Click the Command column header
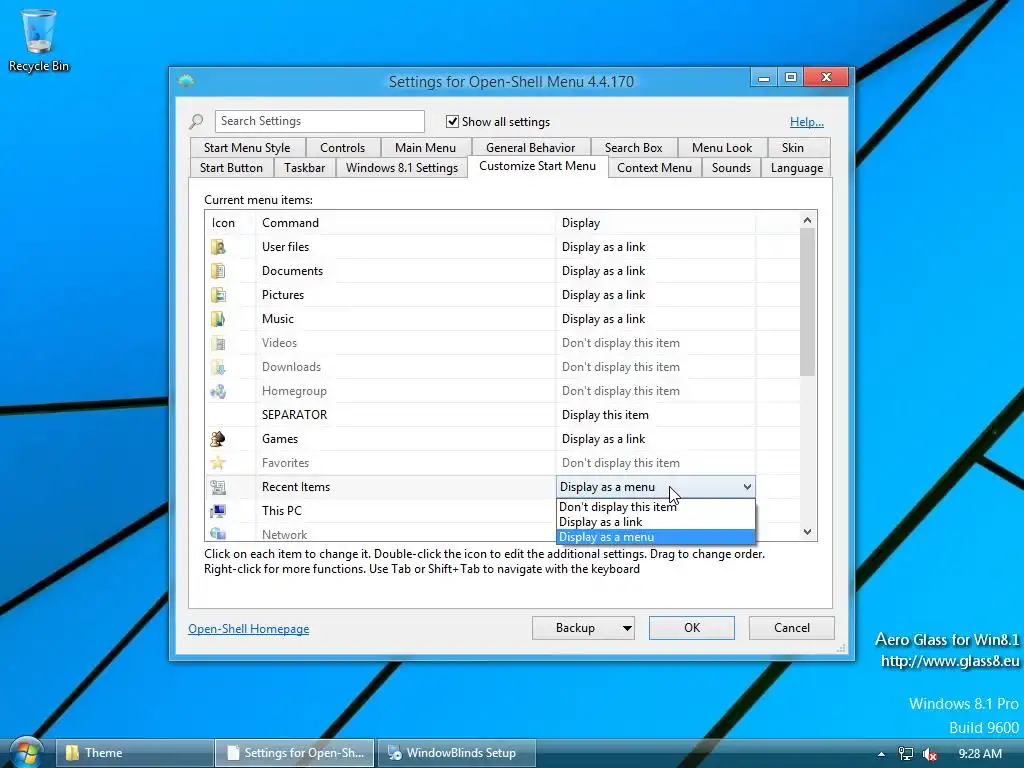The image size is (1024, 768). [x=405, y=223]
